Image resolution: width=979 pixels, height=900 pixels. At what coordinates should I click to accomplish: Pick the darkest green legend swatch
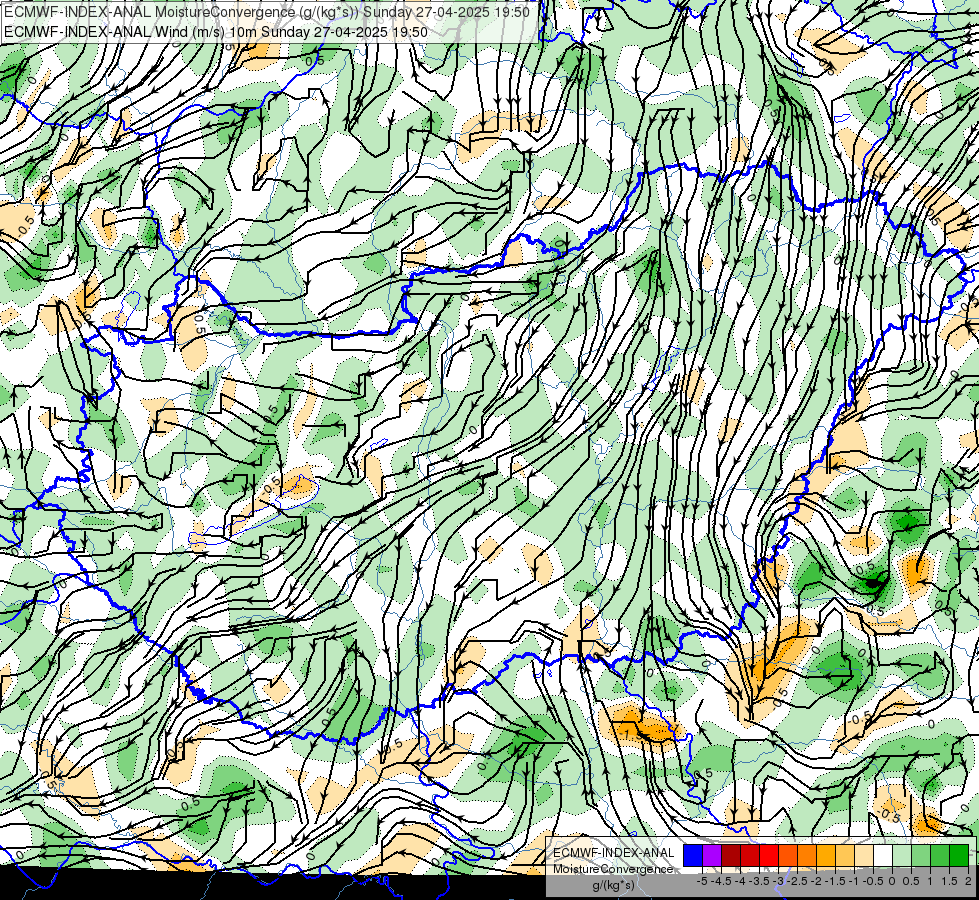pyautogui.click(x=959, y=855)
